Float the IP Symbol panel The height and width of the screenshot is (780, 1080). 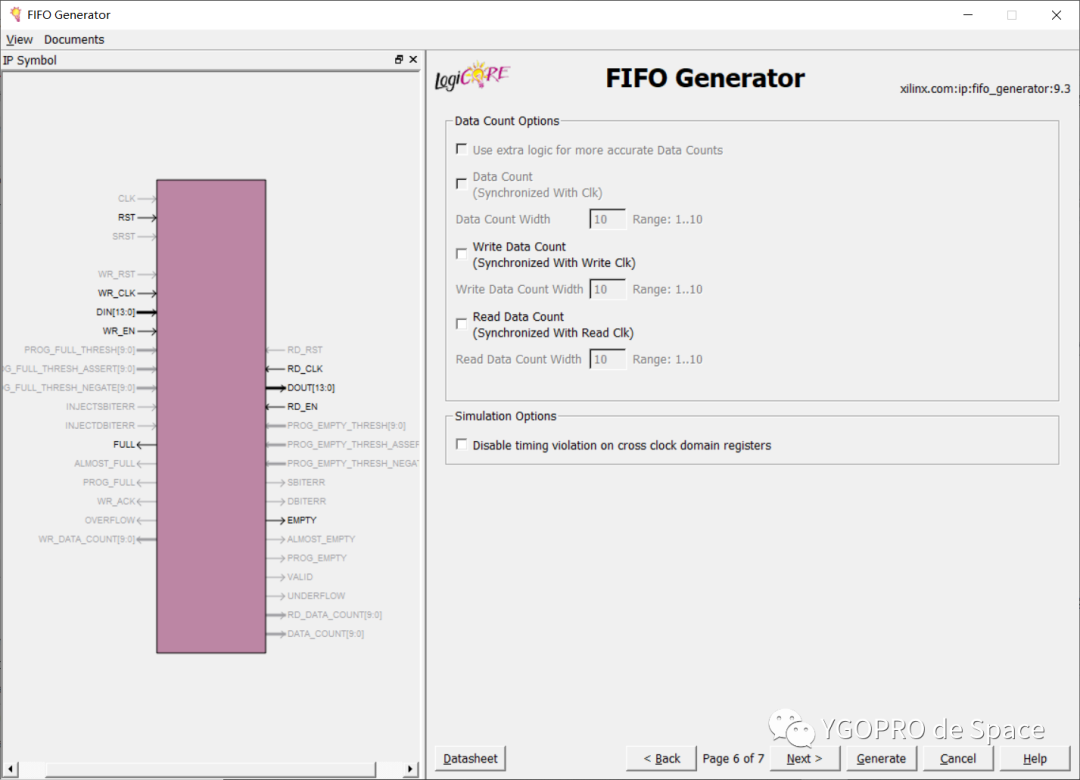click(x=399, y=60)
